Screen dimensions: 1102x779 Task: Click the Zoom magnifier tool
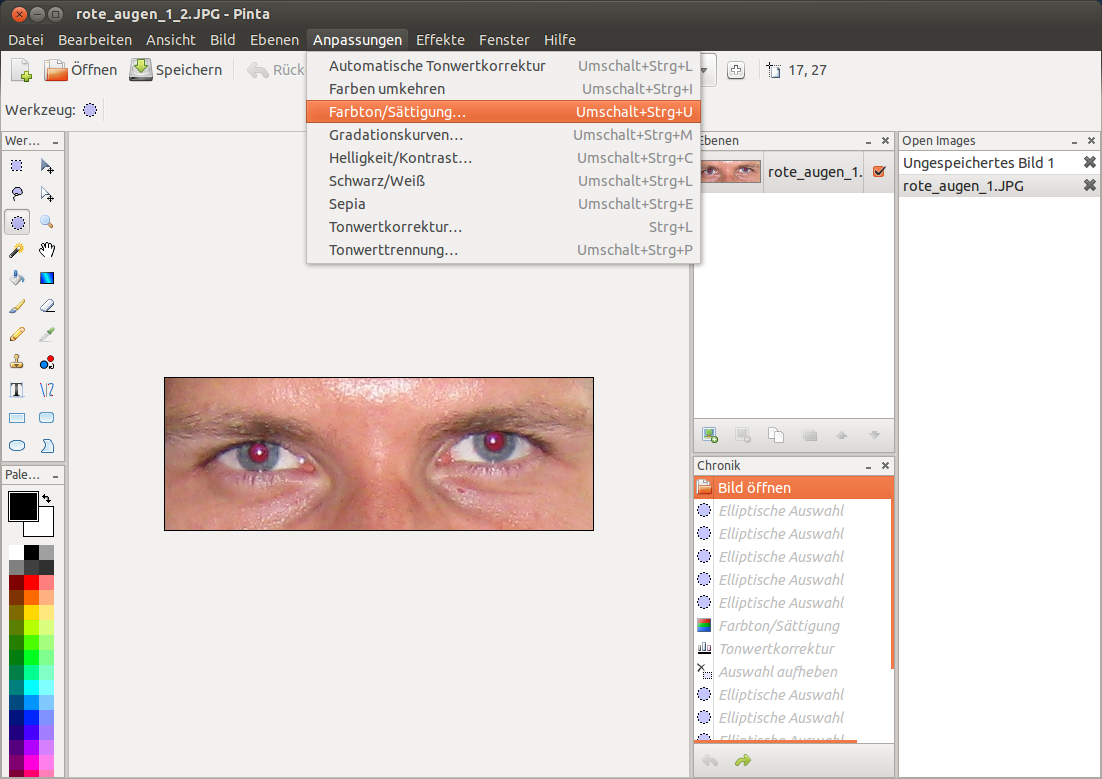[47, 222]
